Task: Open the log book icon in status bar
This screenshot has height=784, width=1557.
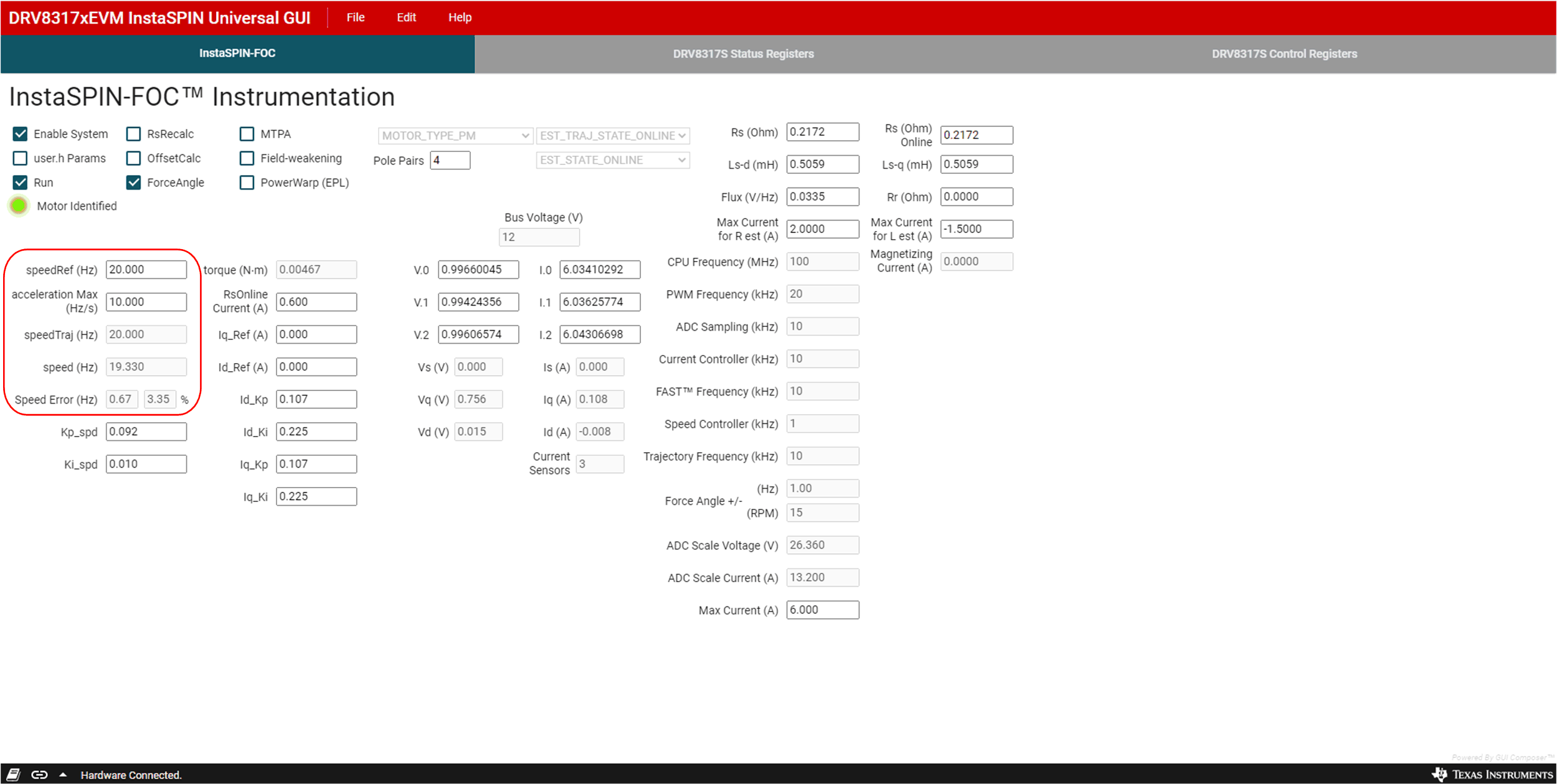Action: click(x=14, y=775)
